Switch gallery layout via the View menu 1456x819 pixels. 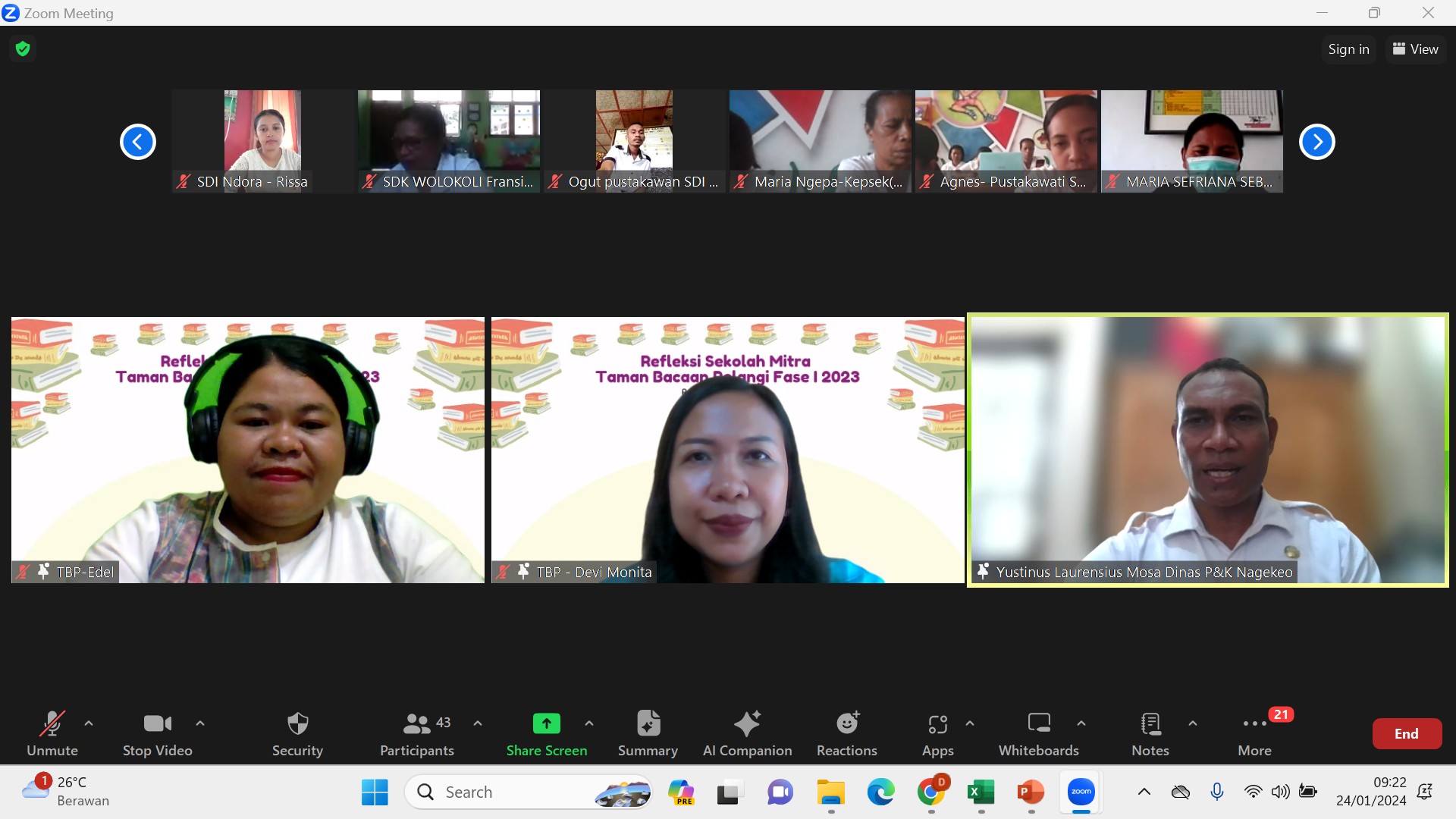1415,49
